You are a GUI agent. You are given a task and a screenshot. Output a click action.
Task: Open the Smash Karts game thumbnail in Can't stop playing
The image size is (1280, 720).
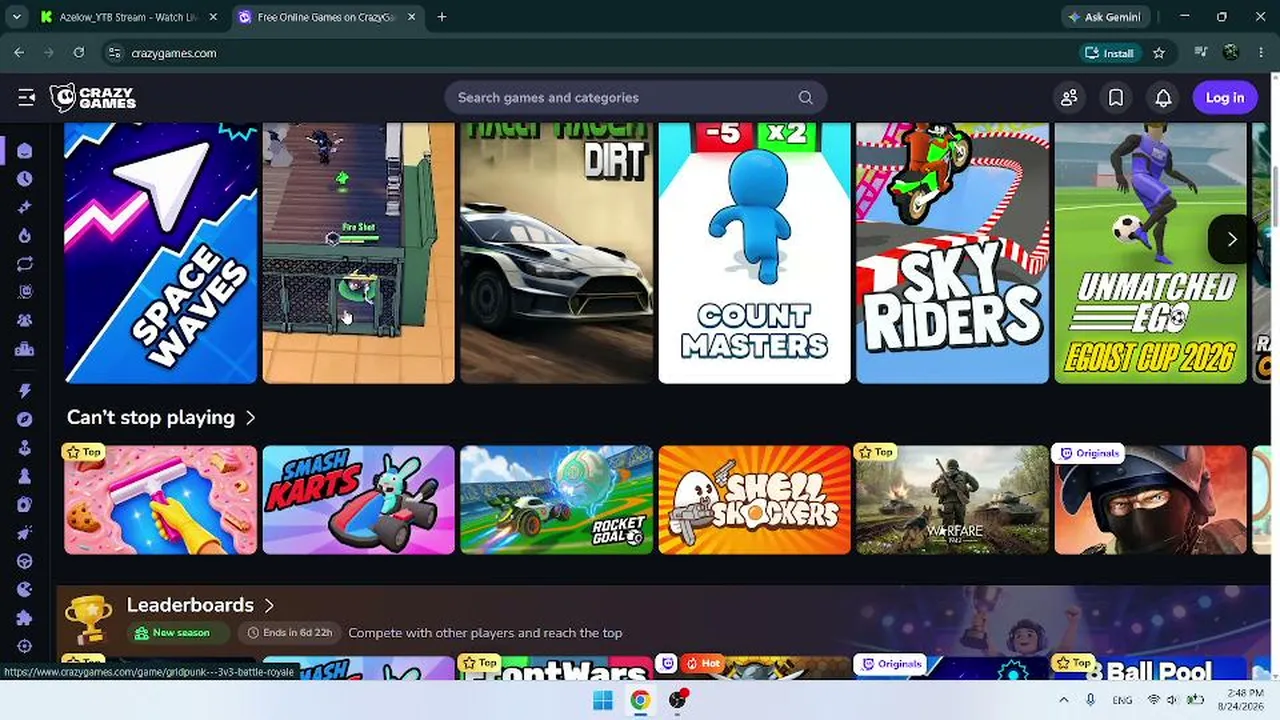pyautogui.click(x=359, y=500)
